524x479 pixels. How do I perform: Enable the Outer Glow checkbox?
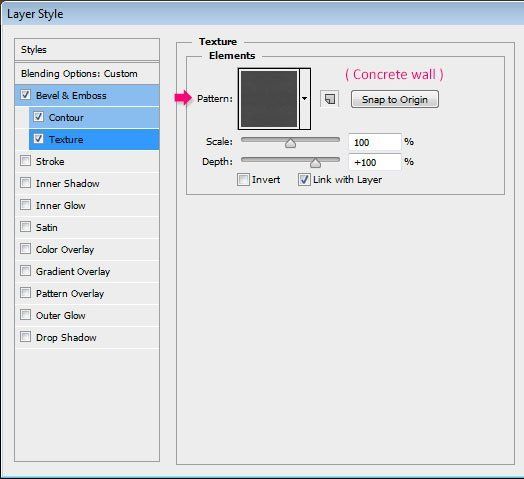26,315
